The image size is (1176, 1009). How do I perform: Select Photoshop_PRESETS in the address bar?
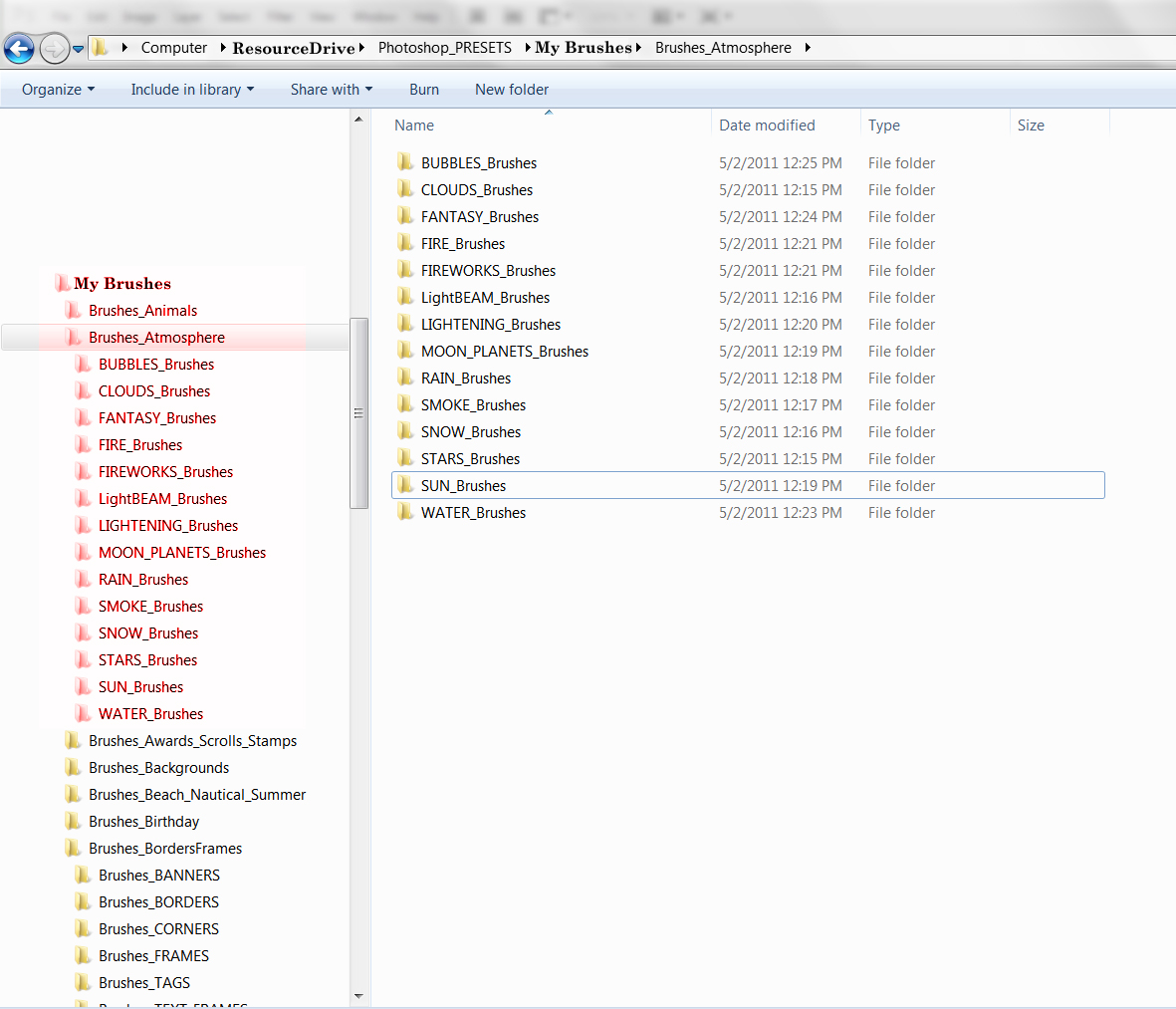pos(445,48)
